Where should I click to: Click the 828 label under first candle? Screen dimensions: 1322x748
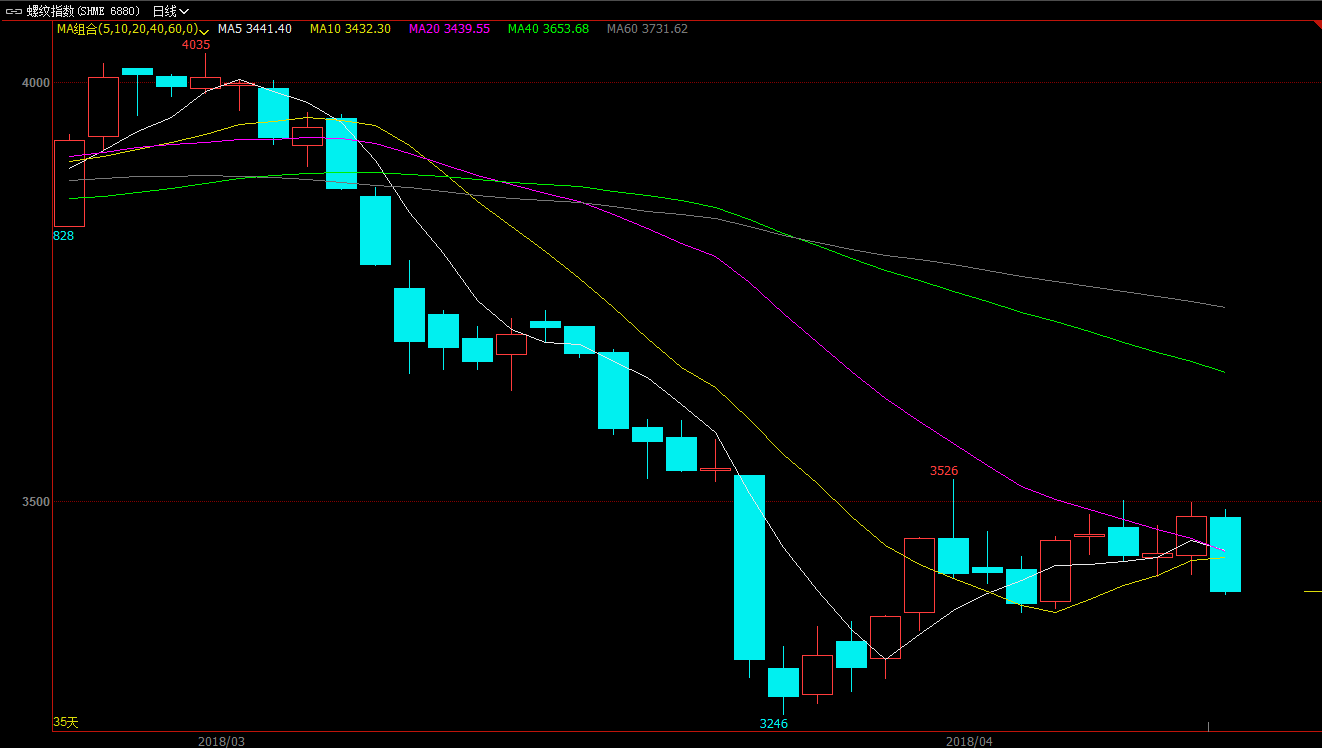(63, 235)
